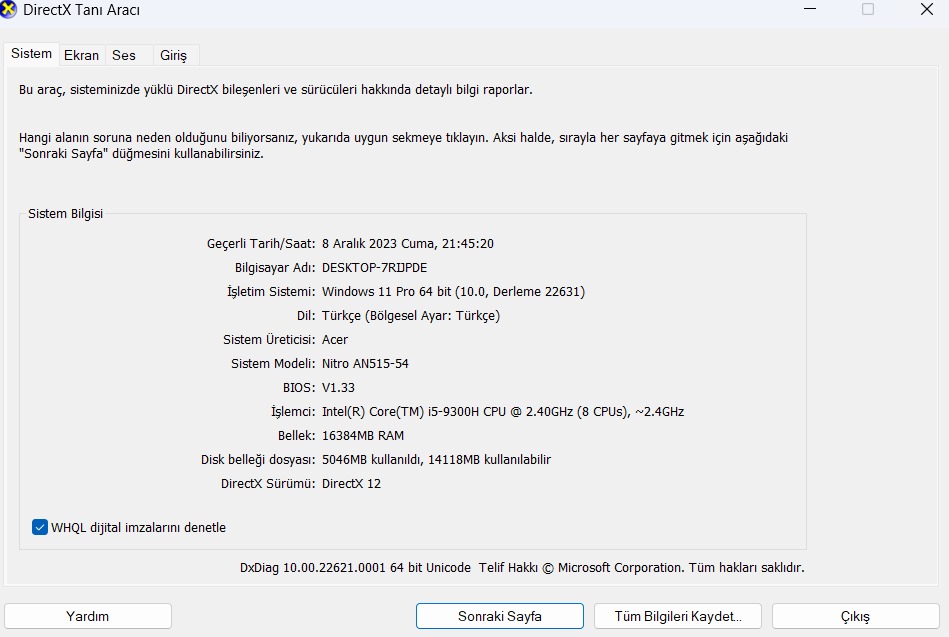The image size is (949, 637).
Task: Click the Bilgisayar Adı label
Action: (x=275, y=268)
